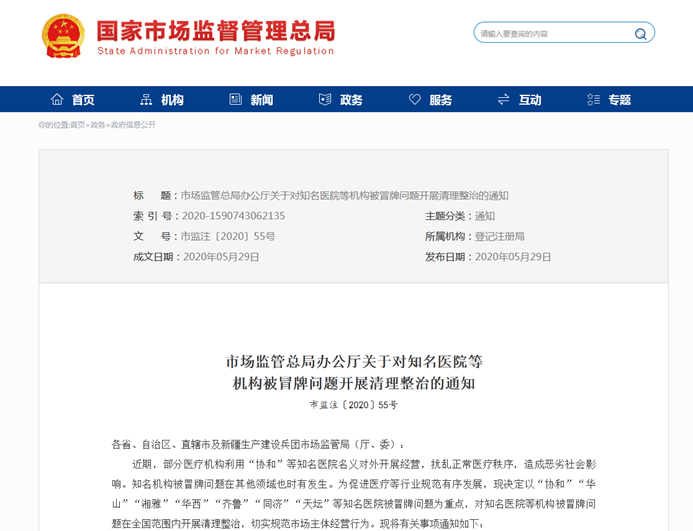The image size is (693, 531).
Task: Click the document number 市监注〔2020〕55号 in info box
Action: click(x=228, y=237)
